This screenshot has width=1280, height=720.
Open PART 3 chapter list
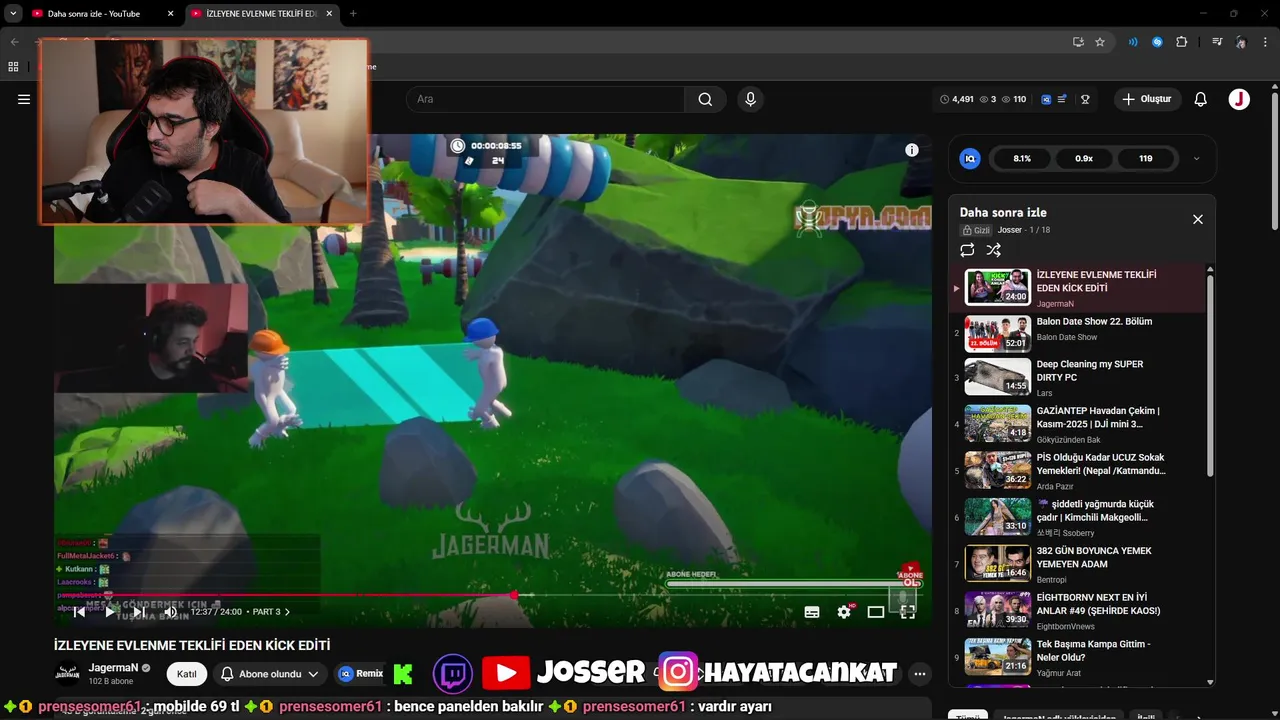(x=272, y=612)
